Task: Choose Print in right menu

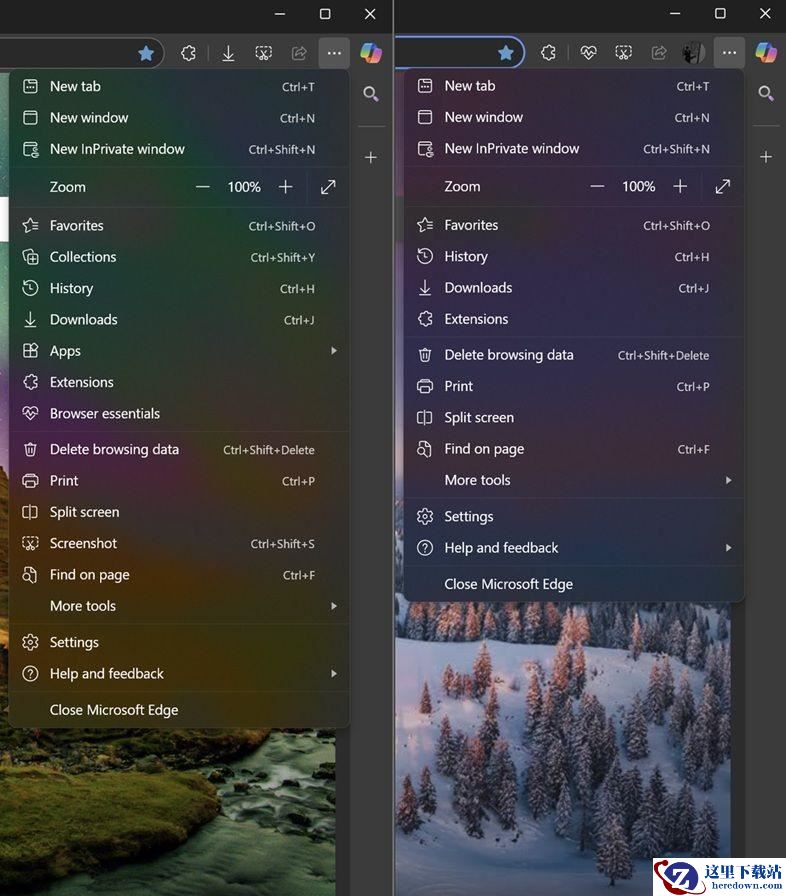Action: [574, 386]
